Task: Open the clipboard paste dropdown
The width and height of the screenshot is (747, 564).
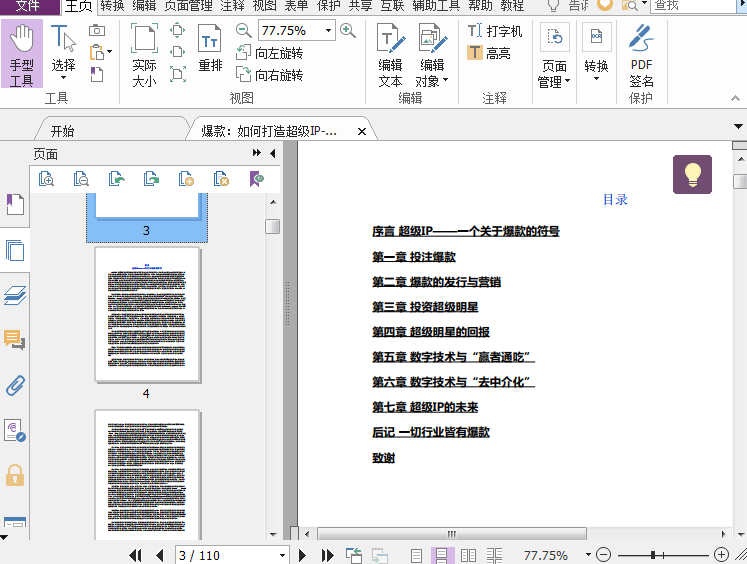Action: [110, 51]
